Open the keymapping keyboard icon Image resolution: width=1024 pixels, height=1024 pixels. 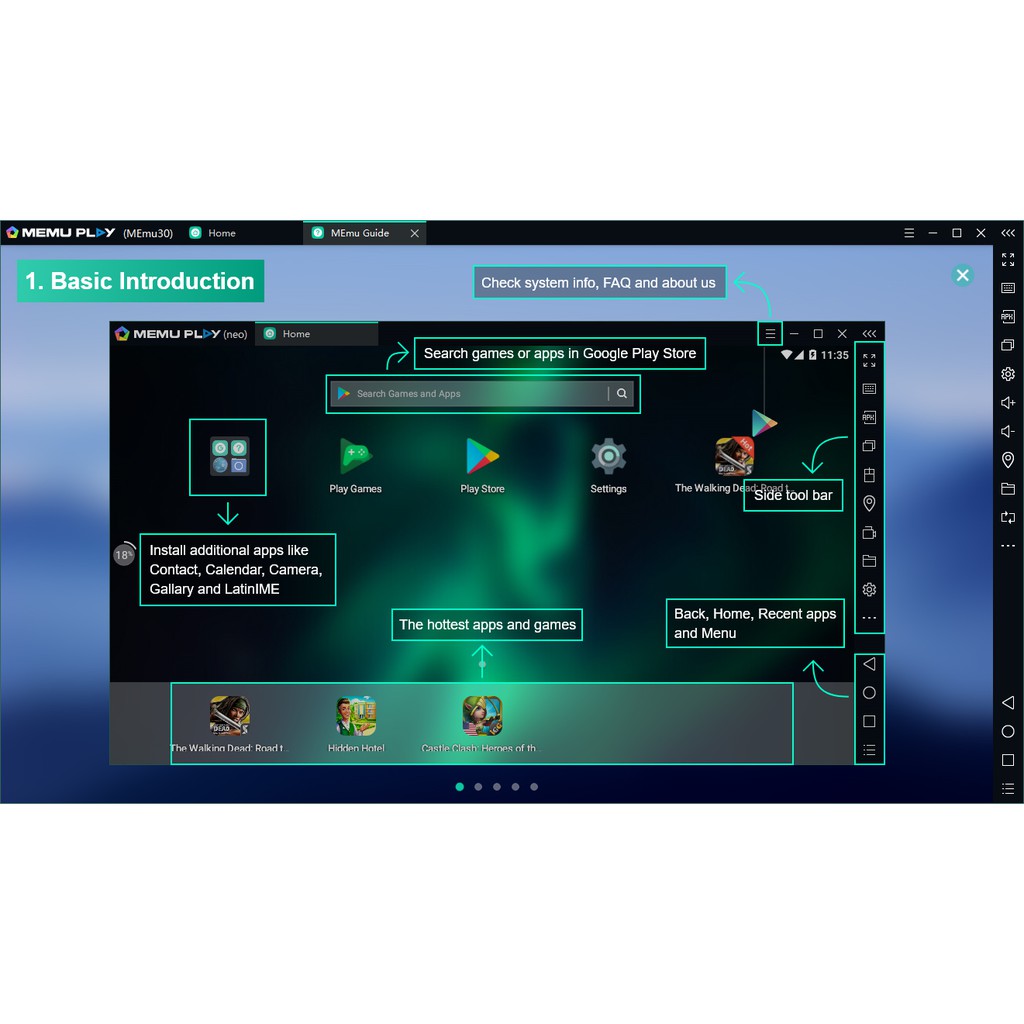point(1008,288)
